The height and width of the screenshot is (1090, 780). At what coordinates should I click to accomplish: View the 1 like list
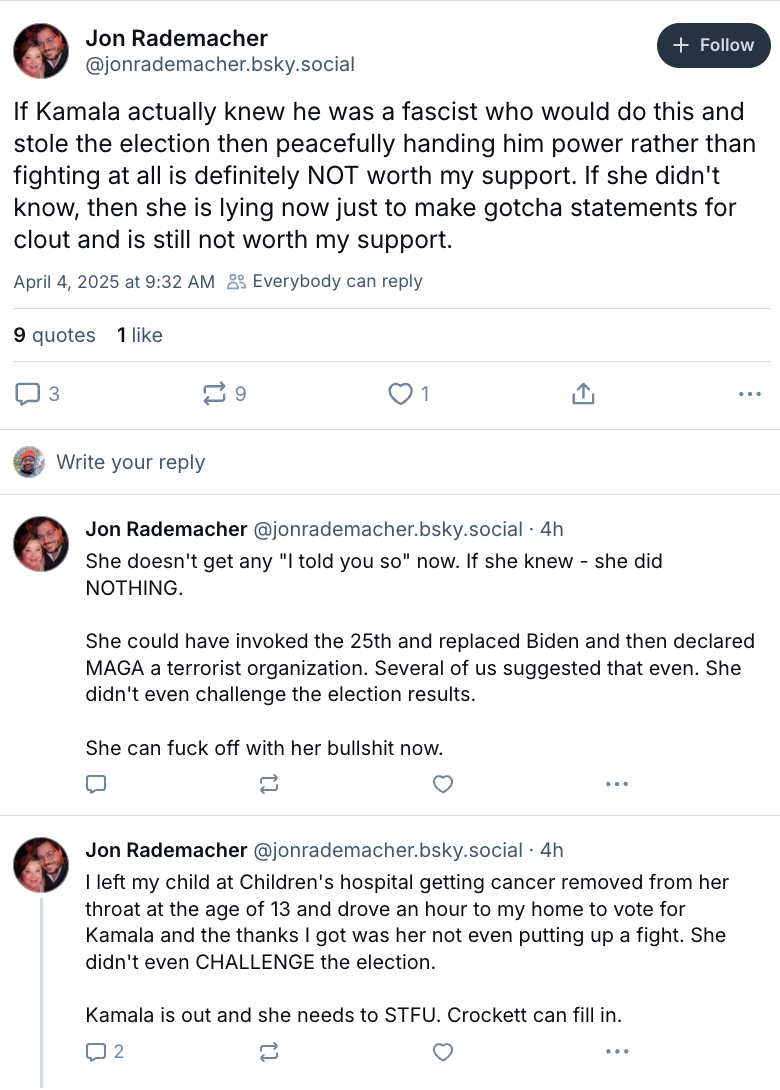click(140, 335)
